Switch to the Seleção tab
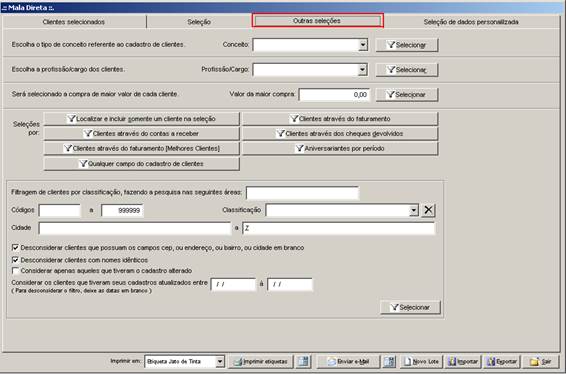 click(199, 22)
